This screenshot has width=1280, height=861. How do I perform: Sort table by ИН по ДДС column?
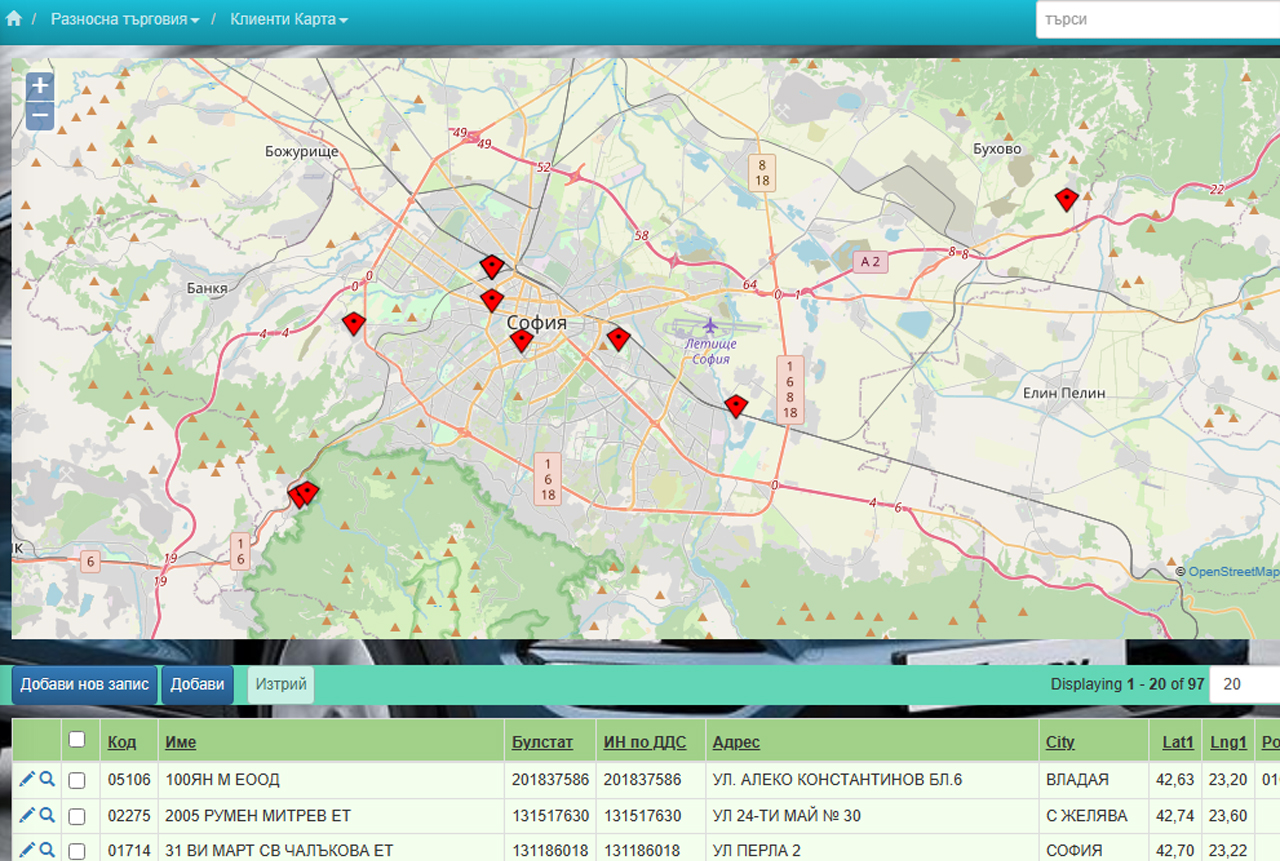(645, 742)
